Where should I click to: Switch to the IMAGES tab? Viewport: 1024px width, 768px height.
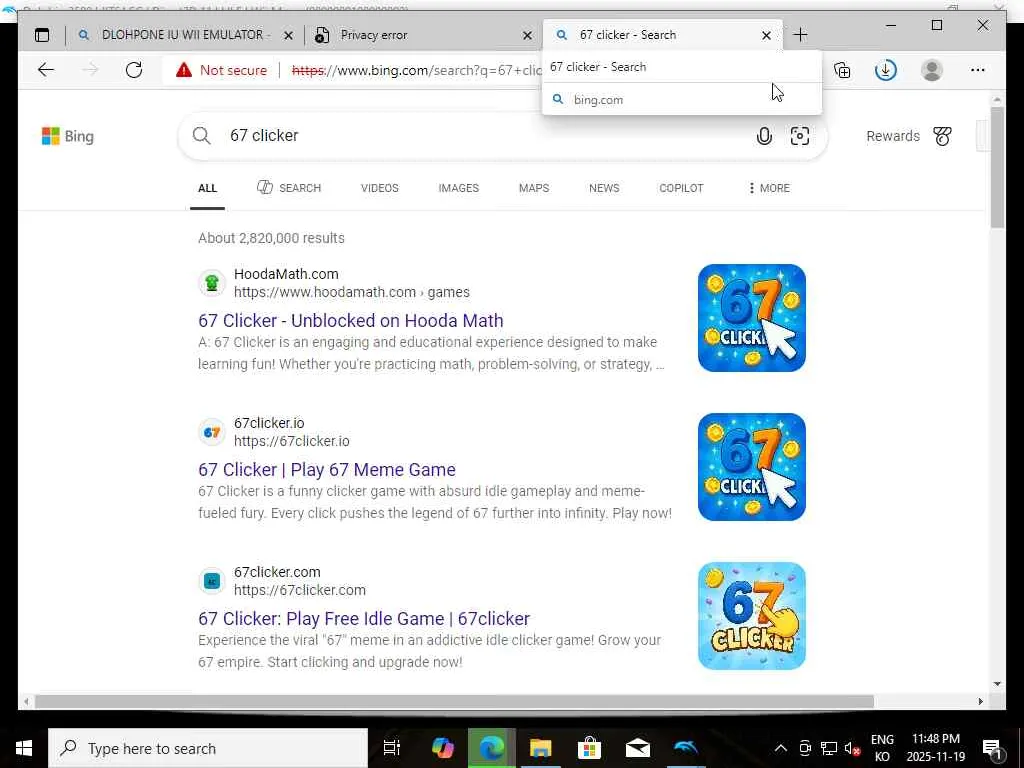[458, 188]
